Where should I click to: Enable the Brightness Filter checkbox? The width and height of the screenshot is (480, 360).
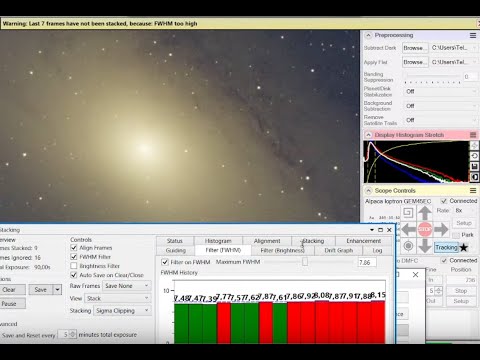(x=74, y=266)
